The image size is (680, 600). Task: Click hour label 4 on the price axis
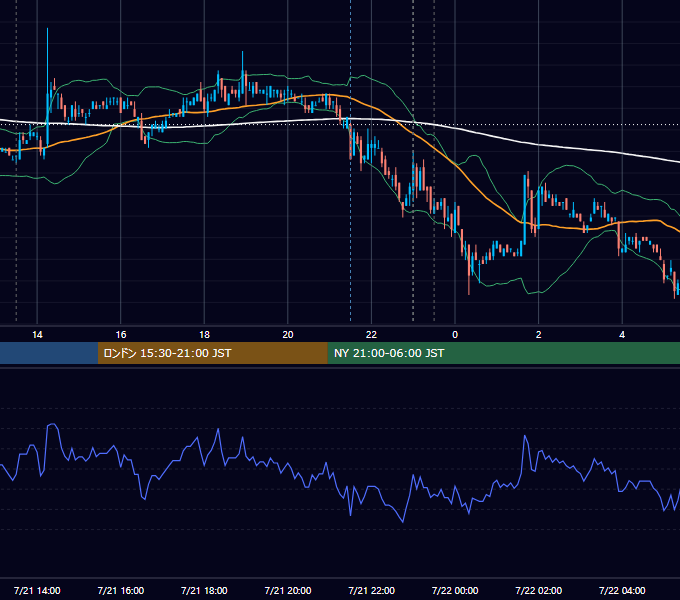click(x=622, y=335)
